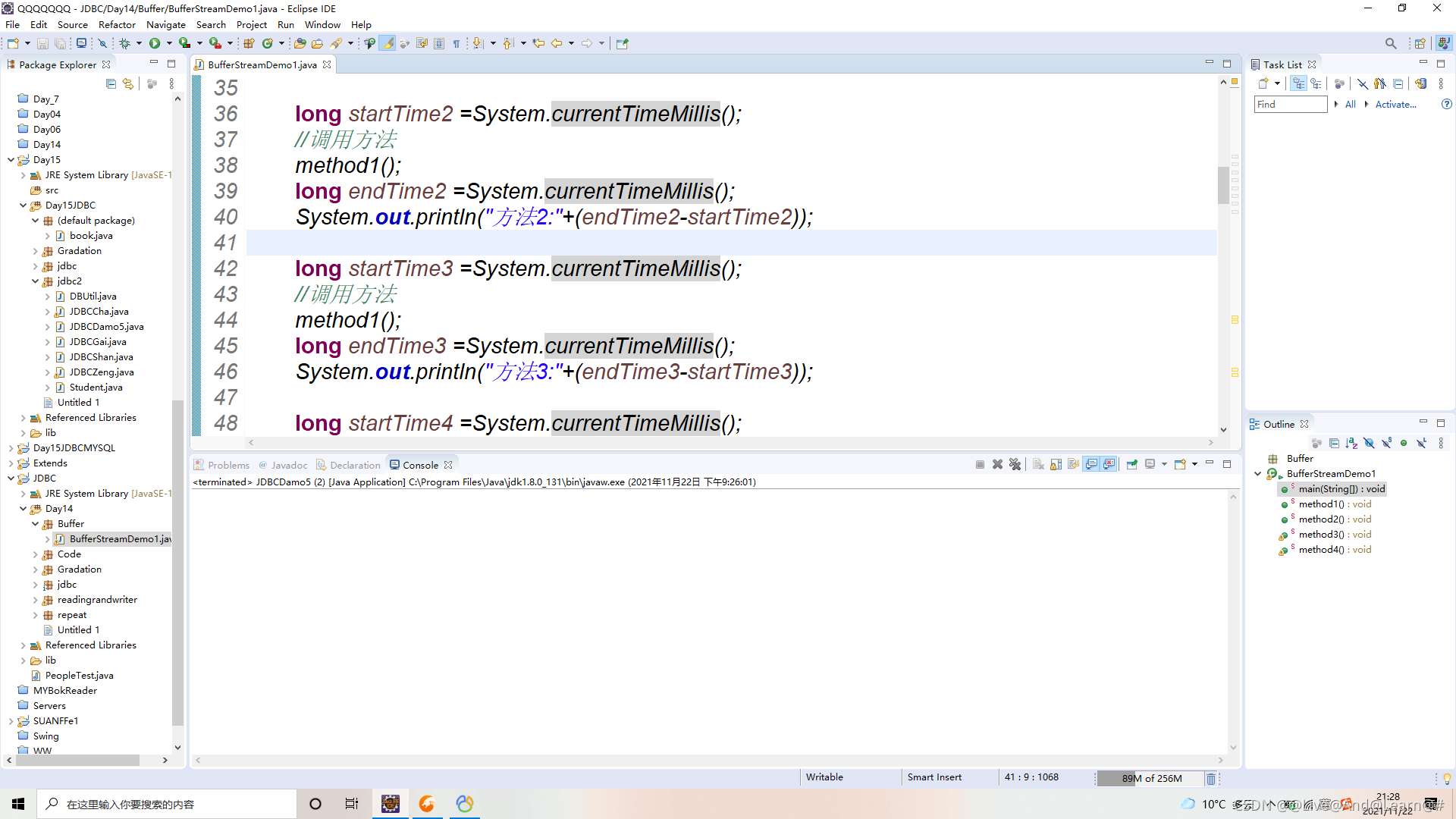Switch to the Problems tab

(x=227, y=465)
